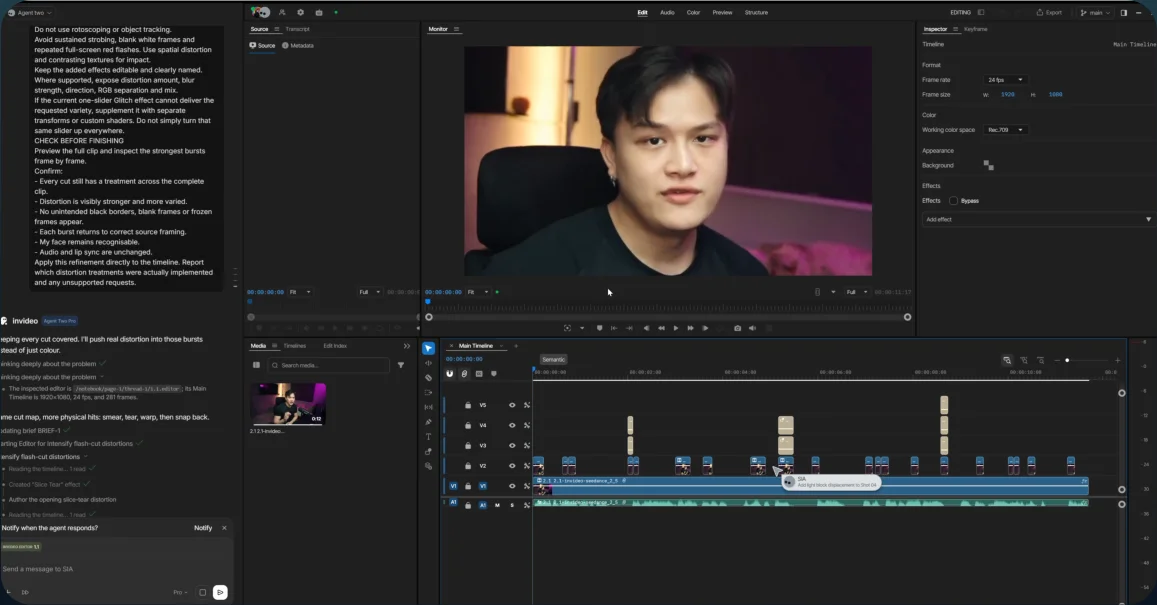The height and width of the screenshot is (605, 1157).
Task: Send the message to SIA
Action: click(220, 592)
